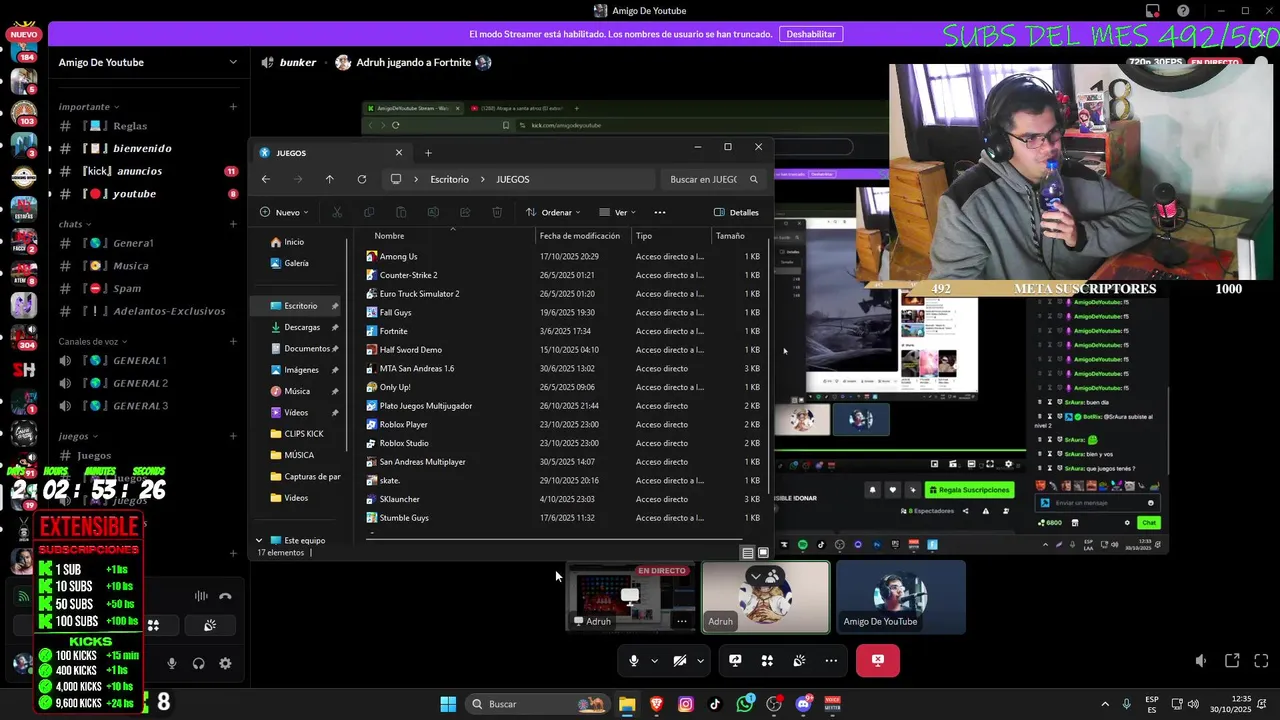
Task: Switch Explorer to details list view
Action: (x=748, y=552)
